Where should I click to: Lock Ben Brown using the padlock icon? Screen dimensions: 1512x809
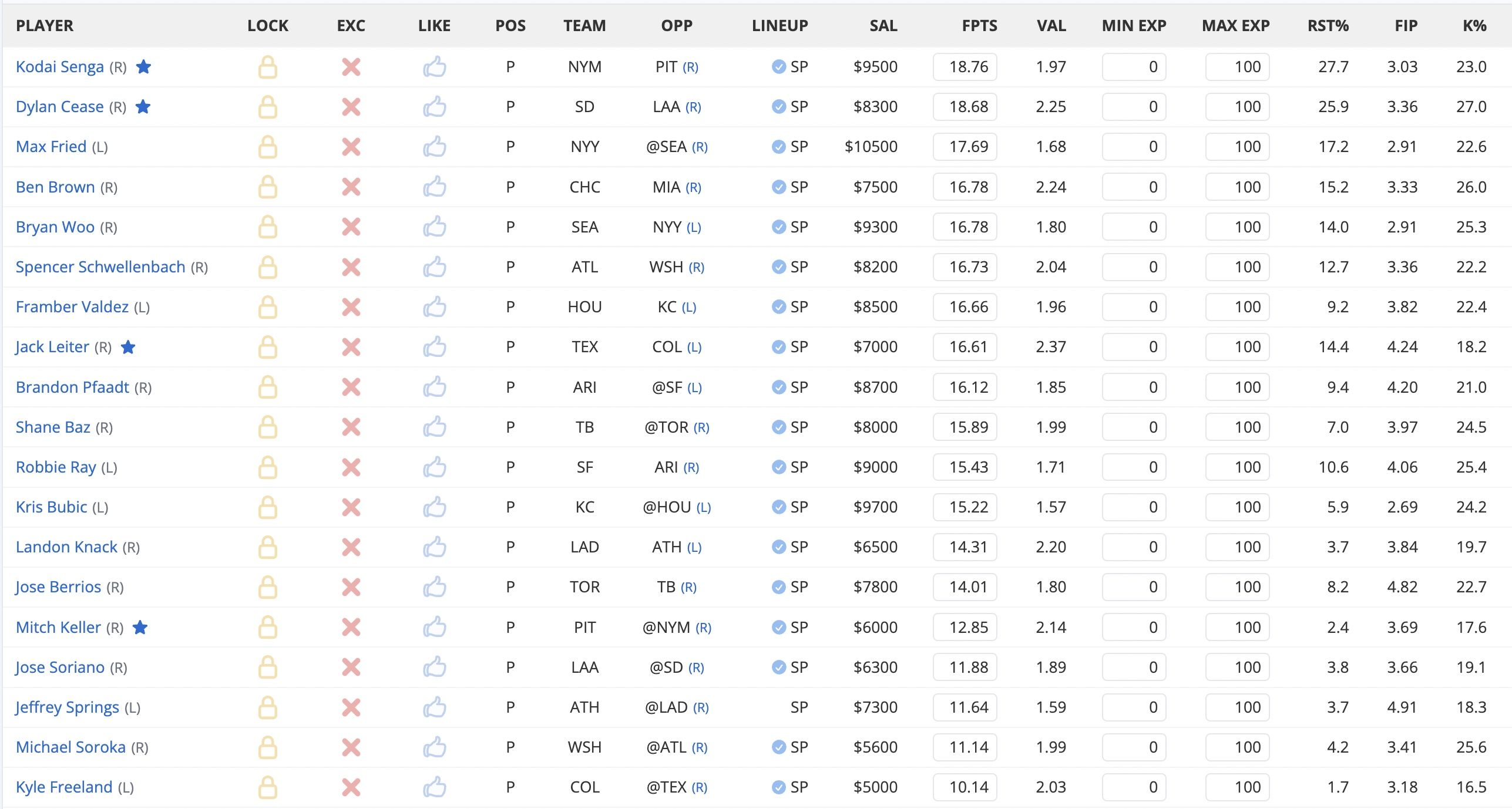pyautogui.click(x=268, y=187)
